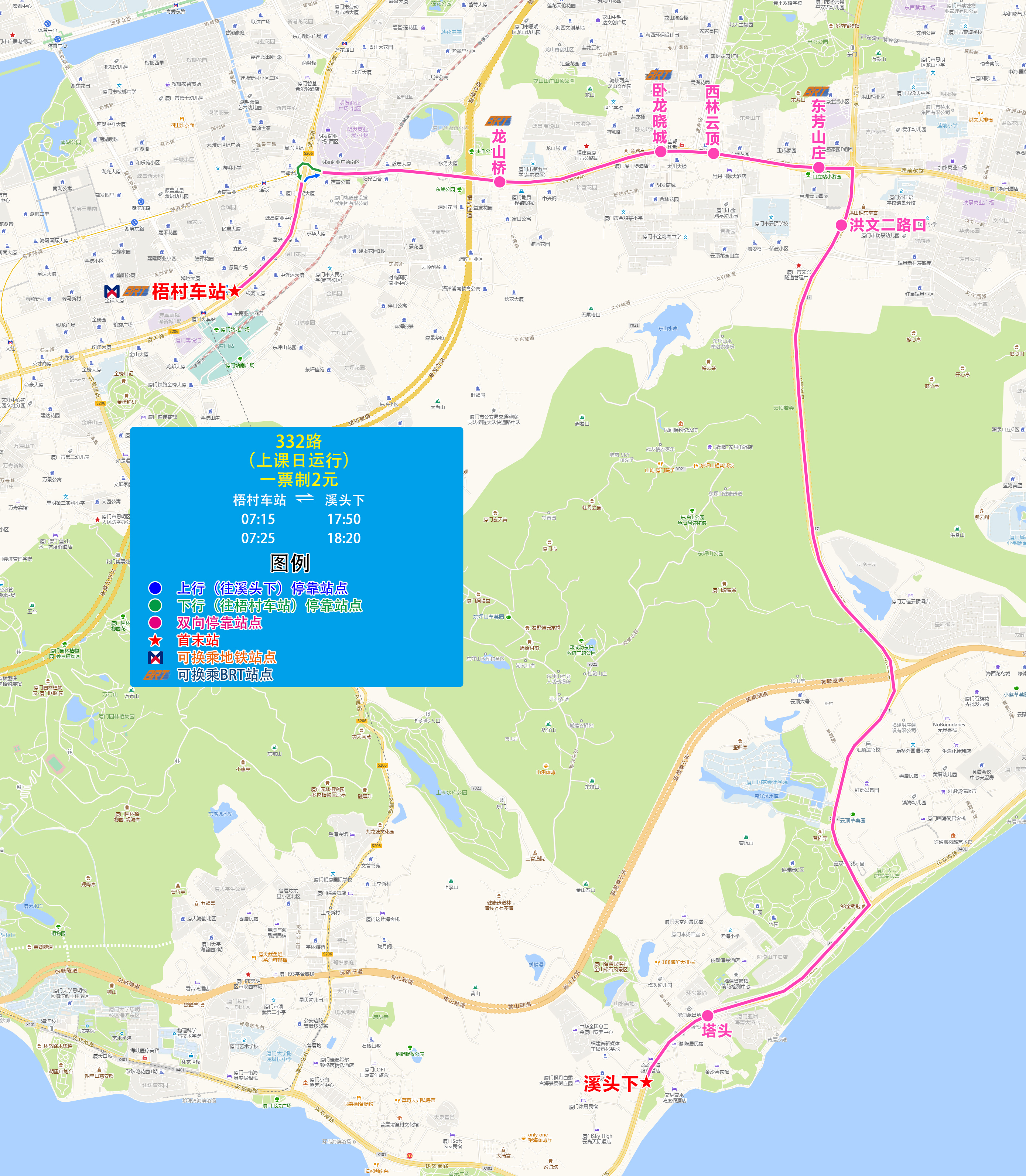
Task: Select the 龙山桥 station dot
Action: point(499,182)
